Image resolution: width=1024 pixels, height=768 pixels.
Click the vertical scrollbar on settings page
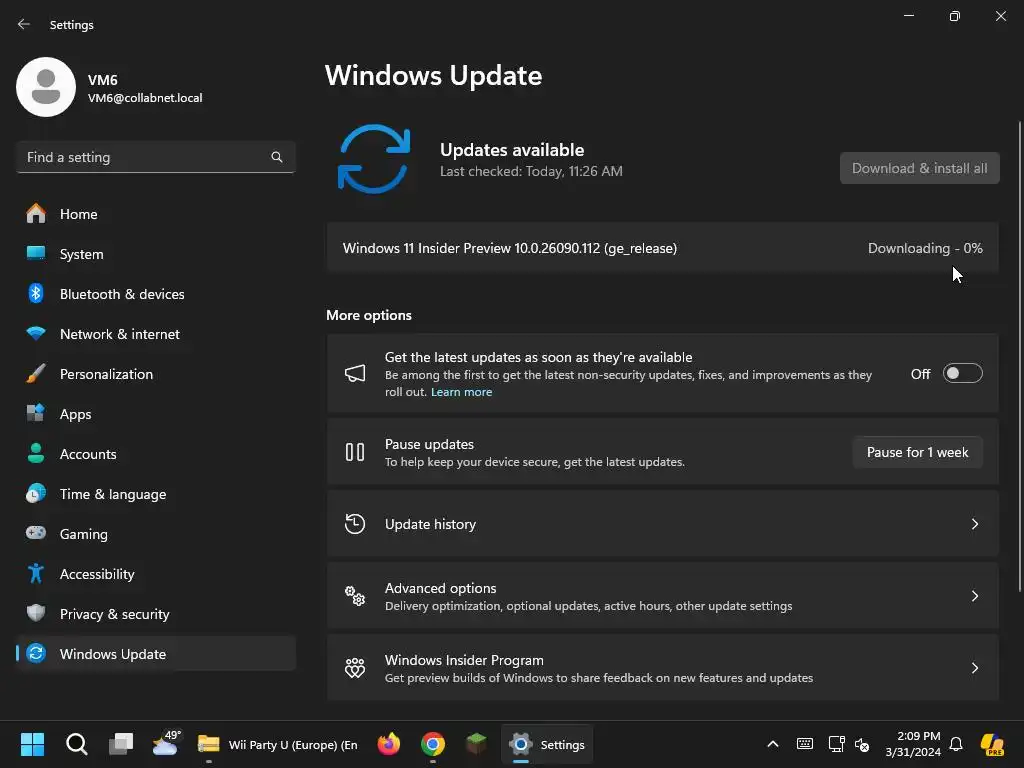click(1019, 356)
